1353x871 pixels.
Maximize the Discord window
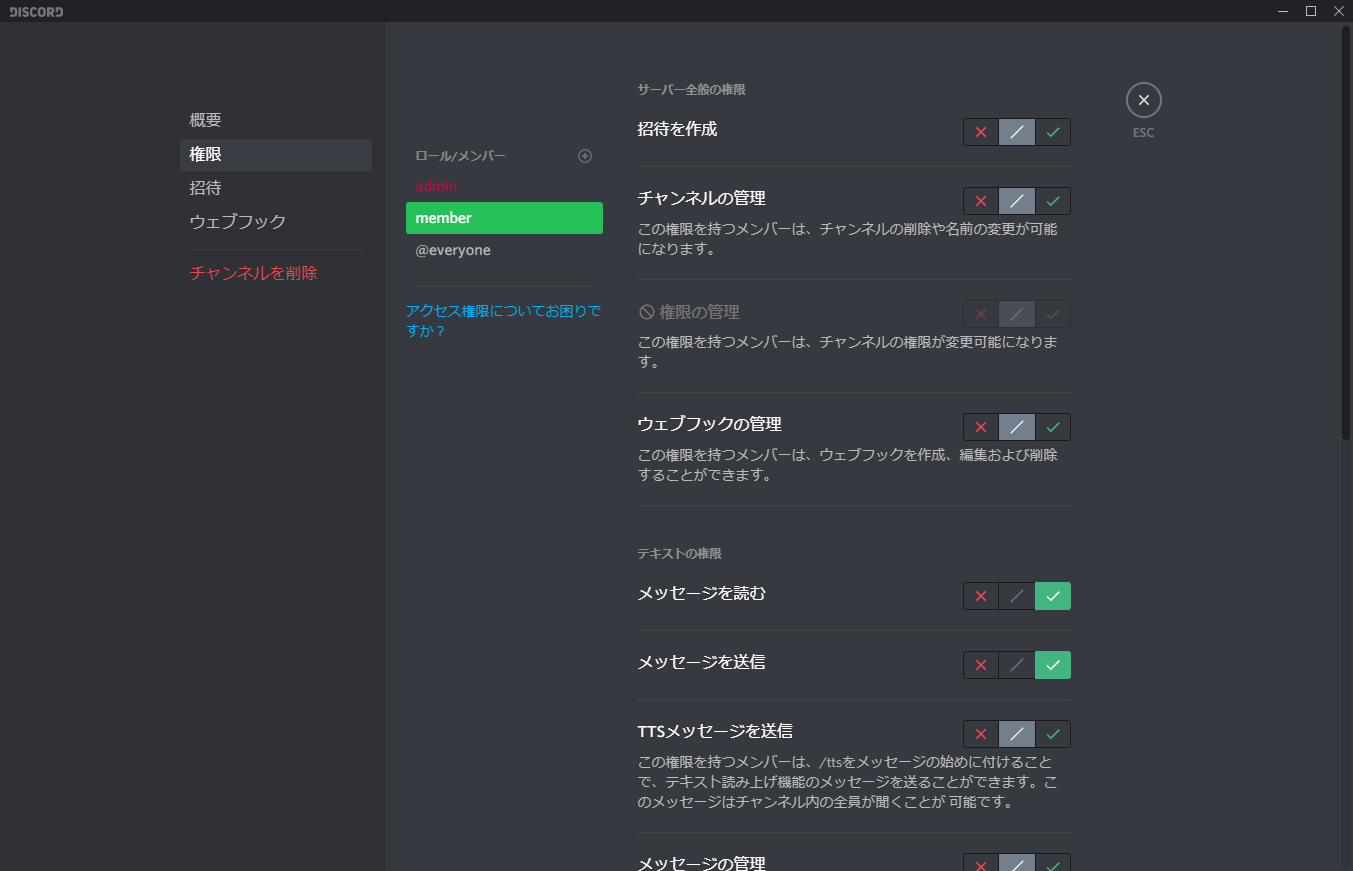[1311, 11]
